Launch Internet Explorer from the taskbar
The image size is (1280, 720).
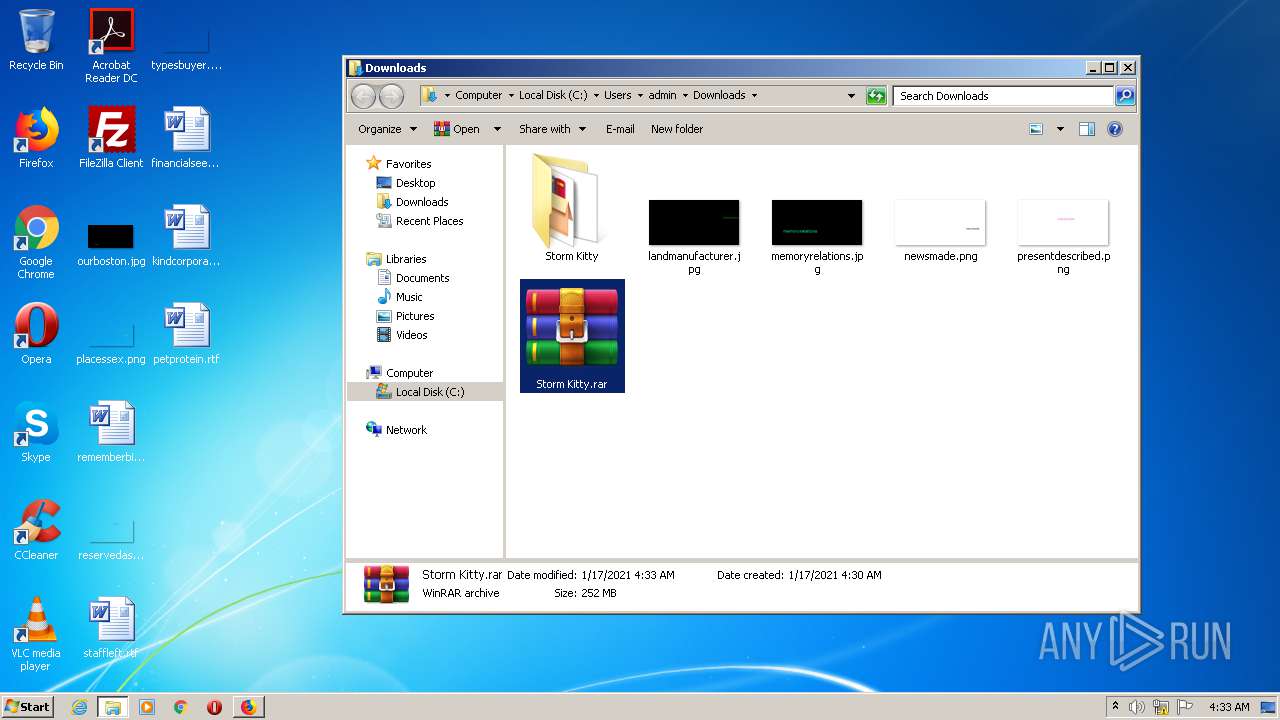79,707
